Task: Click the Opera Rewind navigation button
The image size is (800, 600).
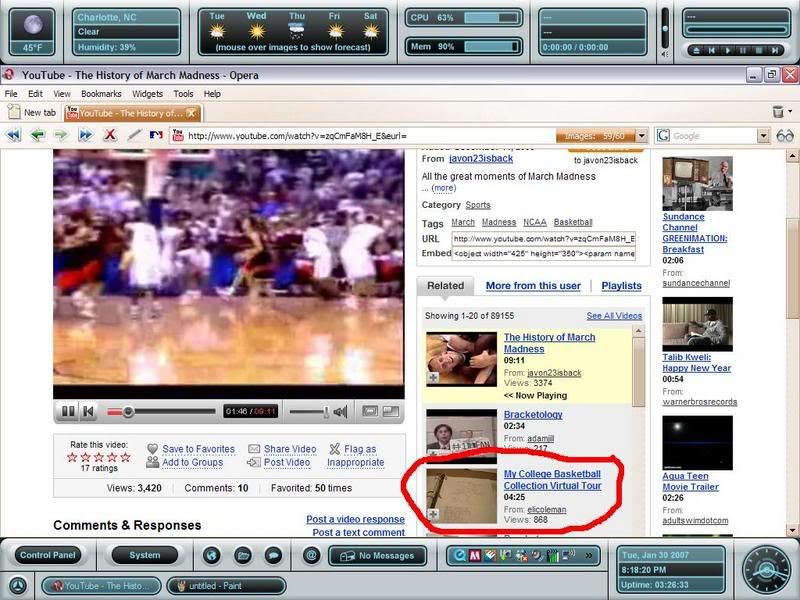Action: point(13,135)
